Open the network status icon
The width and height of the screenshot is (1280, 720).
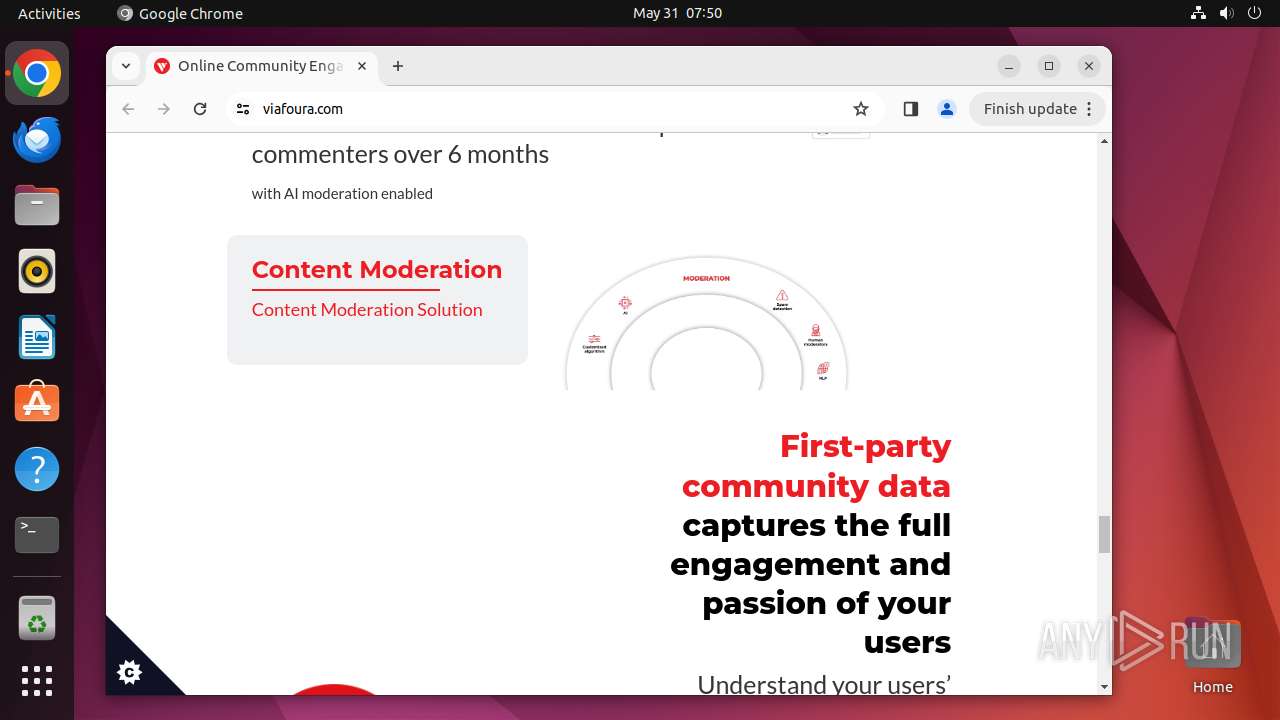[x=1198, y=13]
